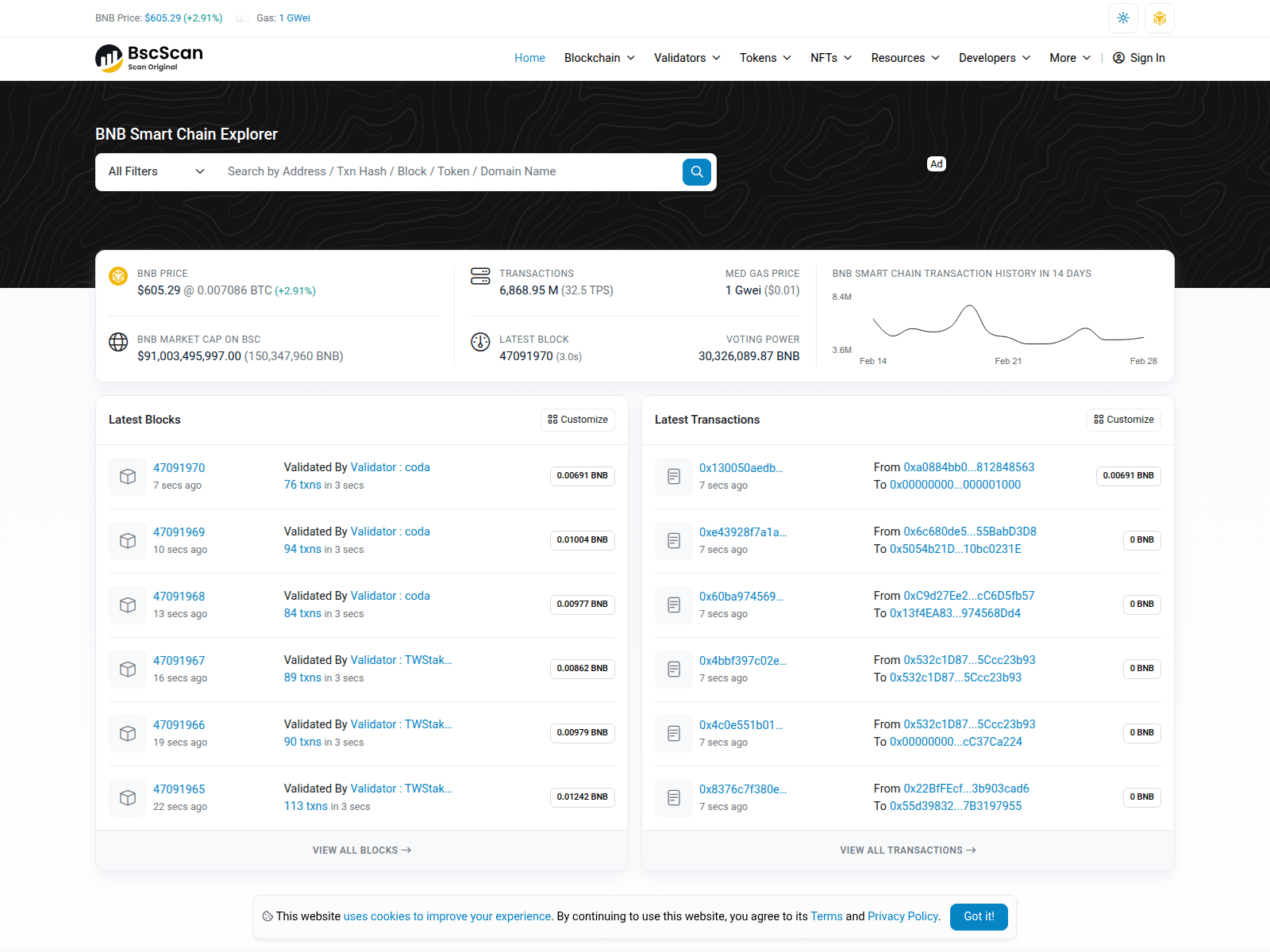Click the blue search magnifier button
The height and width of the screenshot is (952, 1270).
click(696, 171)
